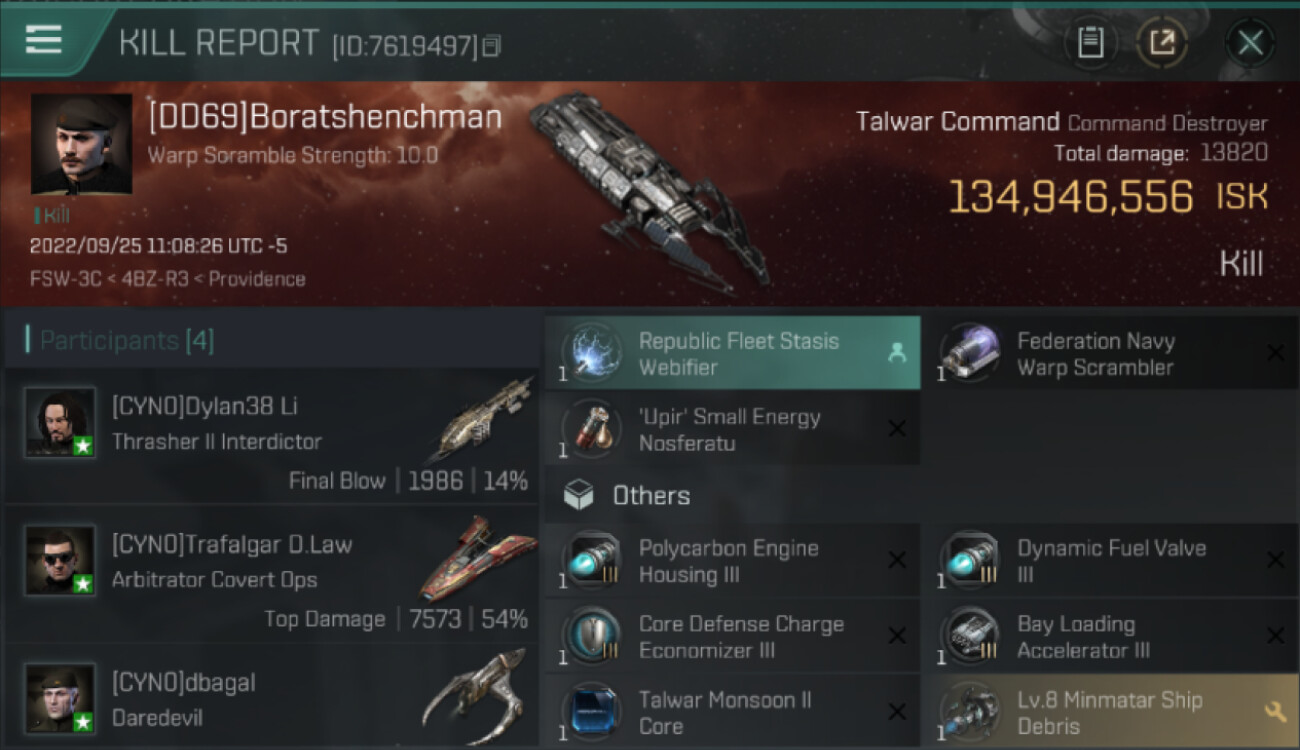Share the kill report externally
This screenshot has height=750, width=1300.
click(1162, 42)
